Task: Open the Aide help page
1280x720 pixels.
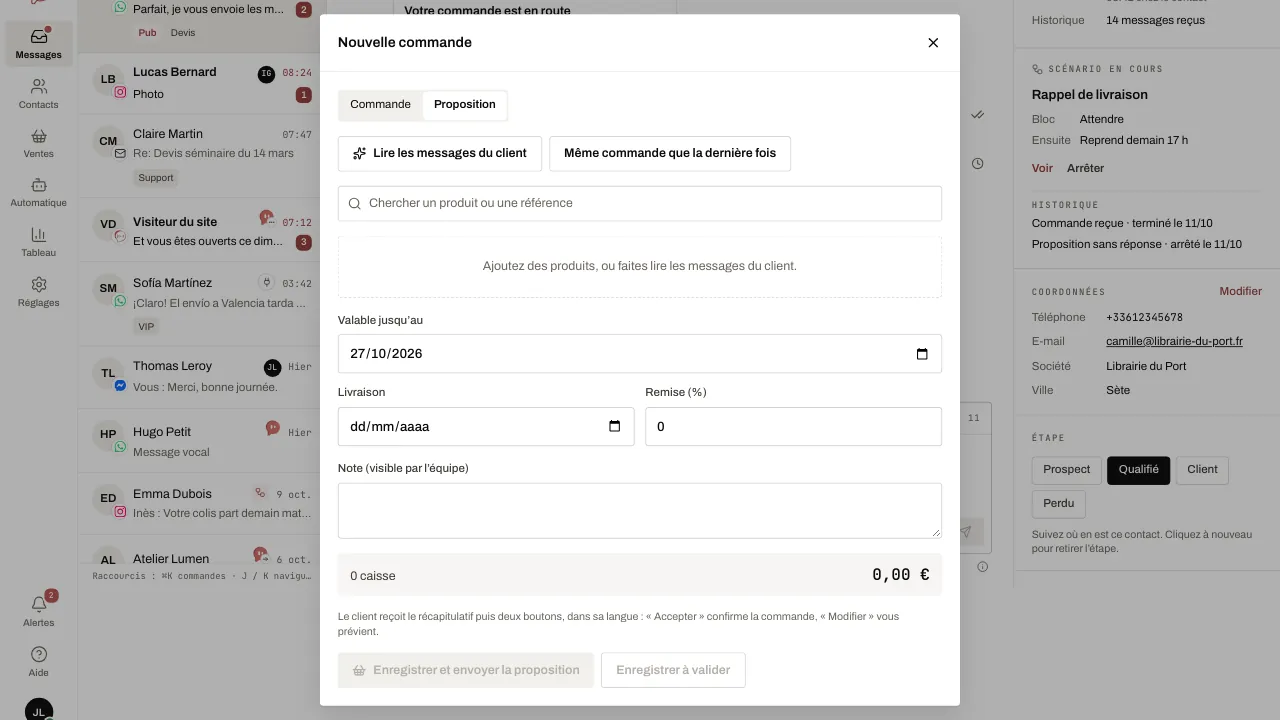Action: (38, 661)
